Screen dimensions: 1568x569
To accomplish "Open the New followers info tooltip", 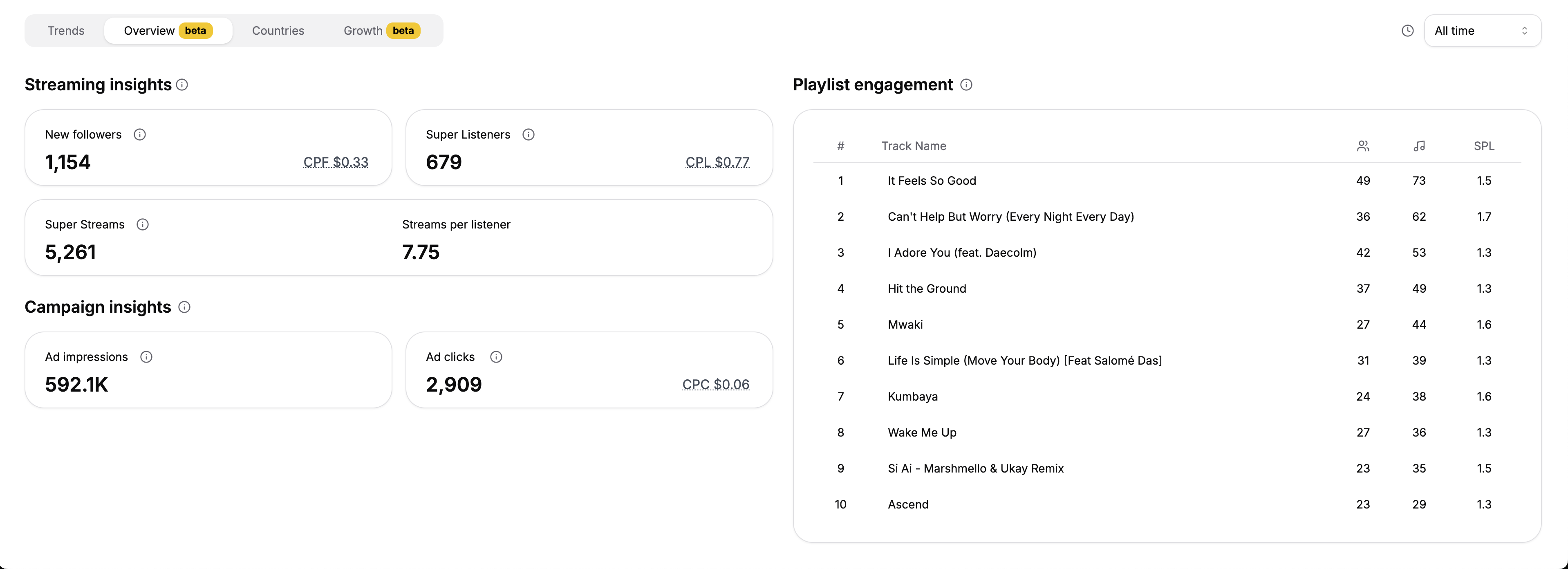I will [141, 134].
